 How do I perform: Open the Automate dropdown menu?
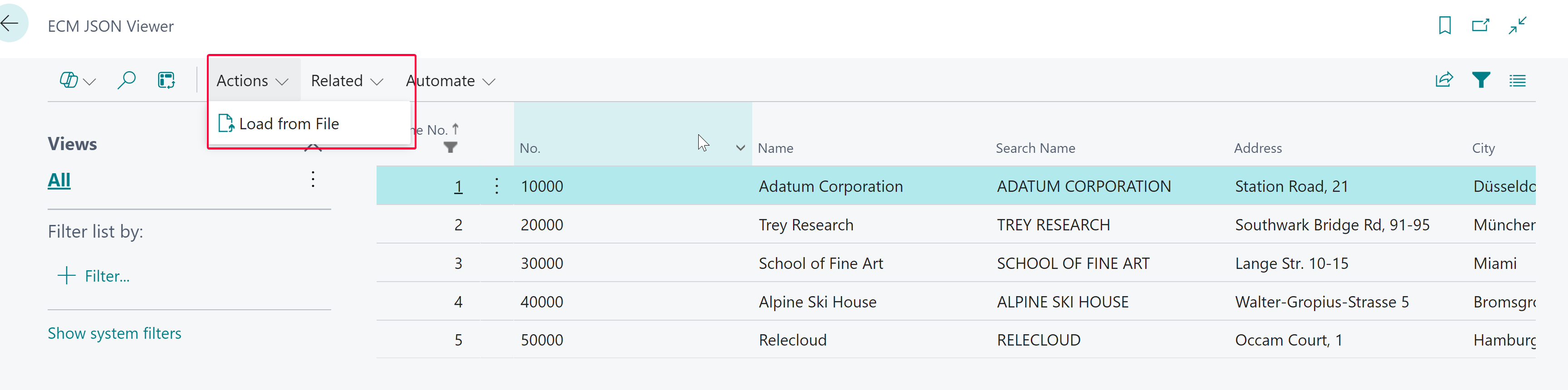(451, 81)
